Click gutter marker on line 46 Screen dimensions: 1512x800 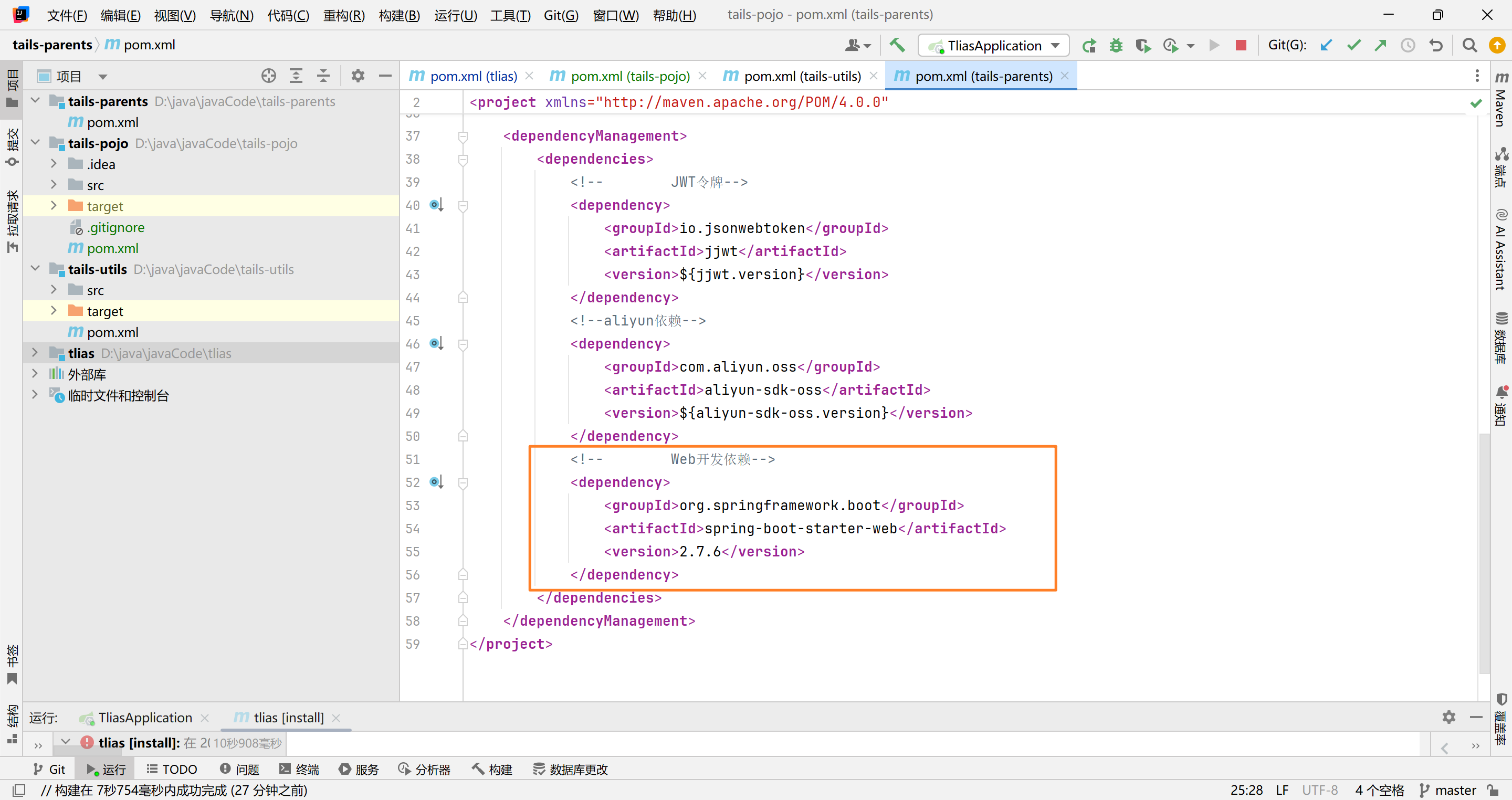[x=436, y=343]
